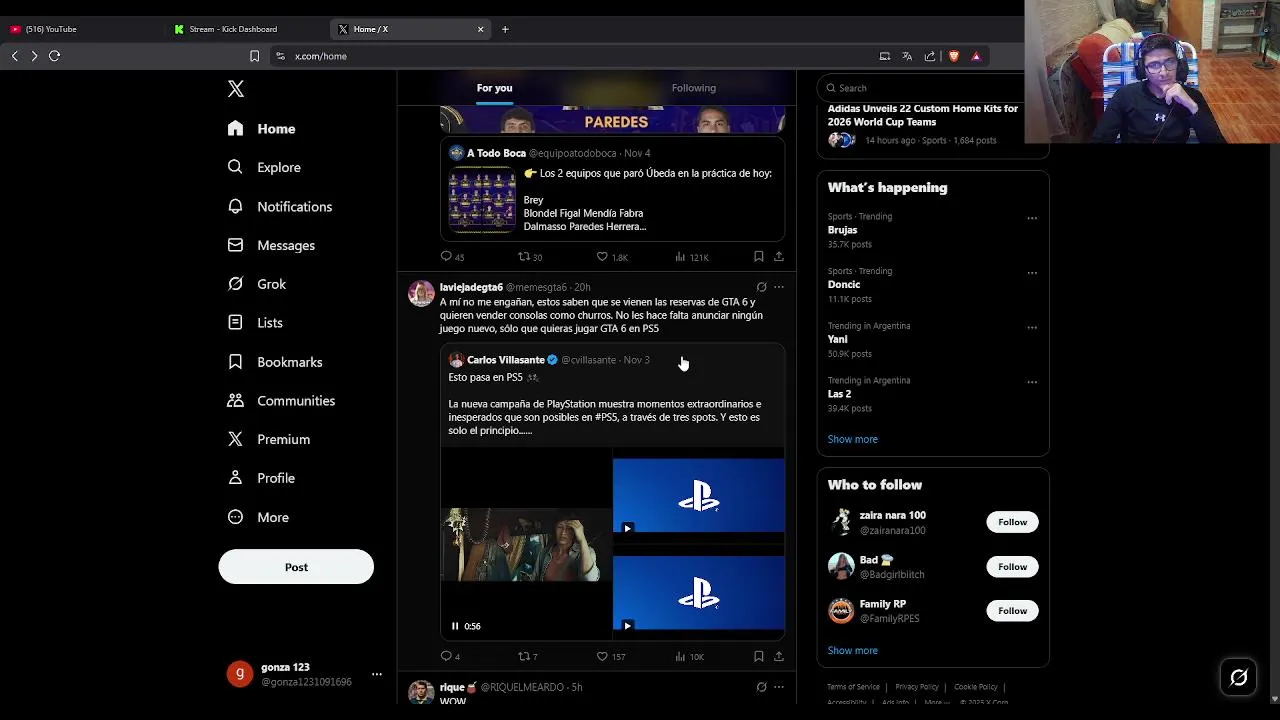Switch to the Following tab
The width and height of the screenshot is (1280, 720).
tap(694, 88)
